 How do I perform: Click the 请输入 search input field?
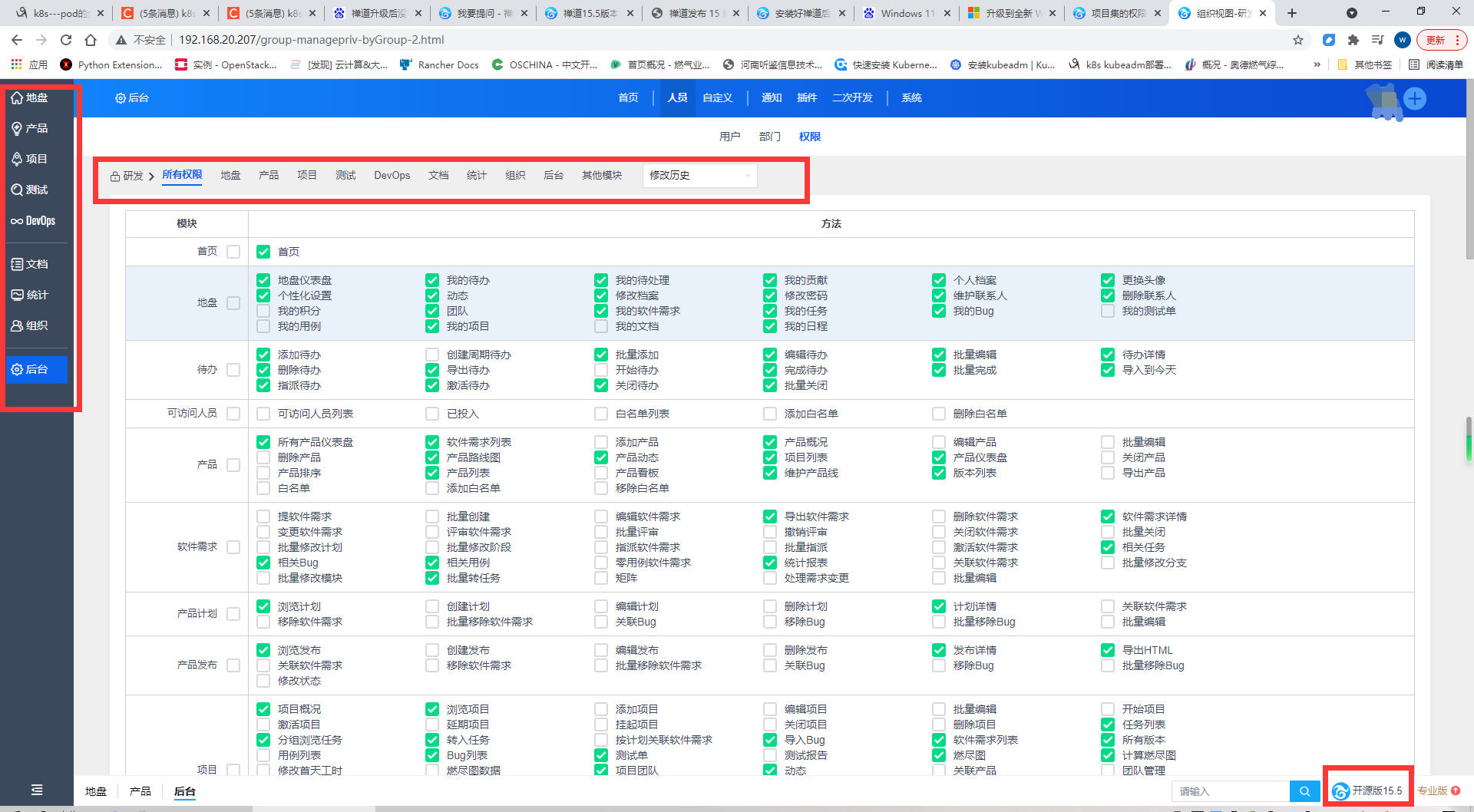click(1230, 791)
